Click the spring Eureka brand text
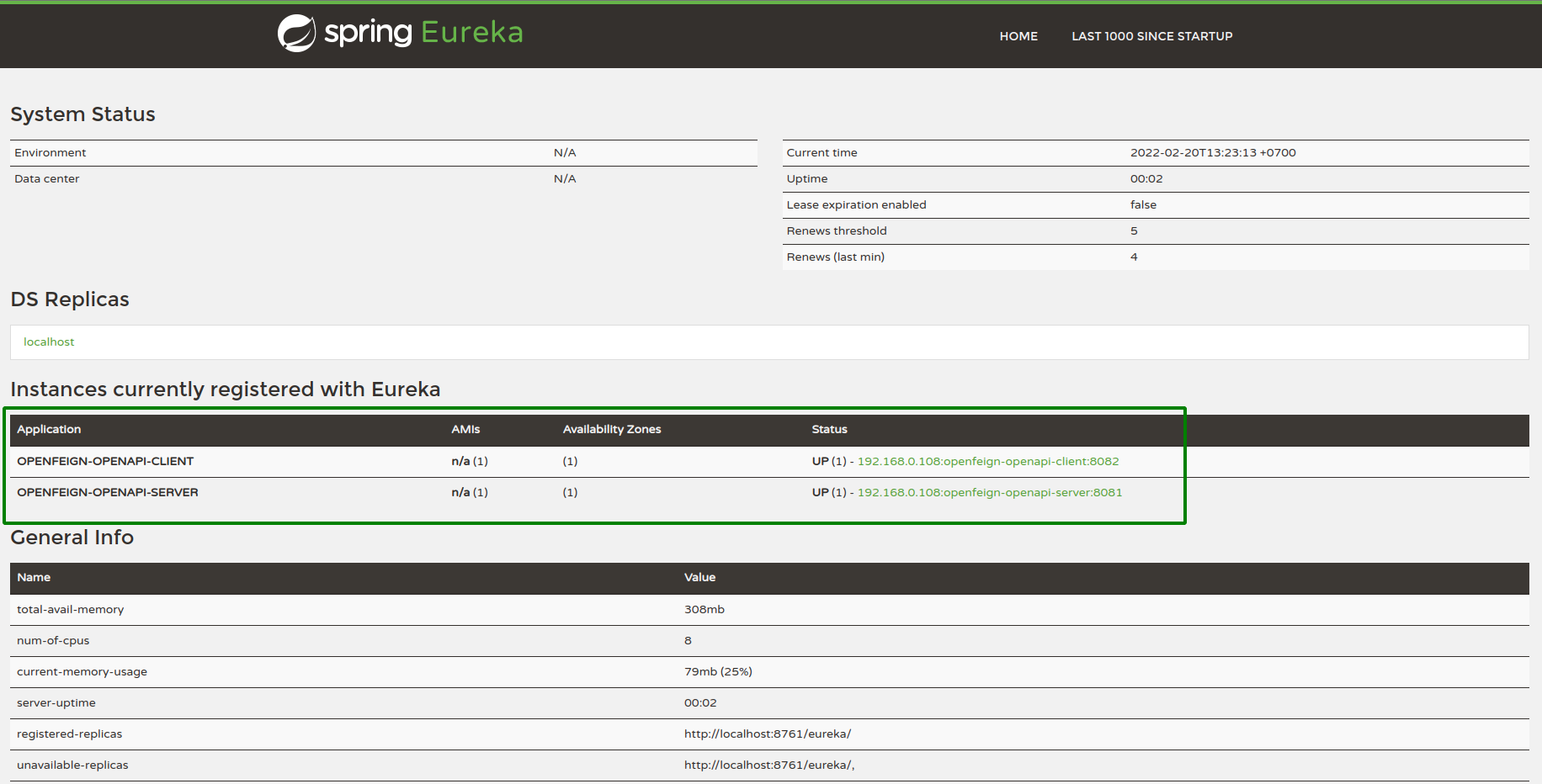1542x784 pixels. 423,33
